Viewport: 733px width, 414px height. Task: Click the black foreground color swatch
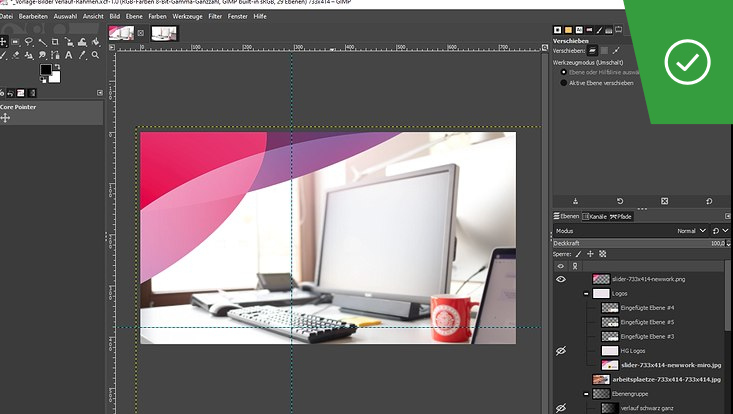coord(45,70)
